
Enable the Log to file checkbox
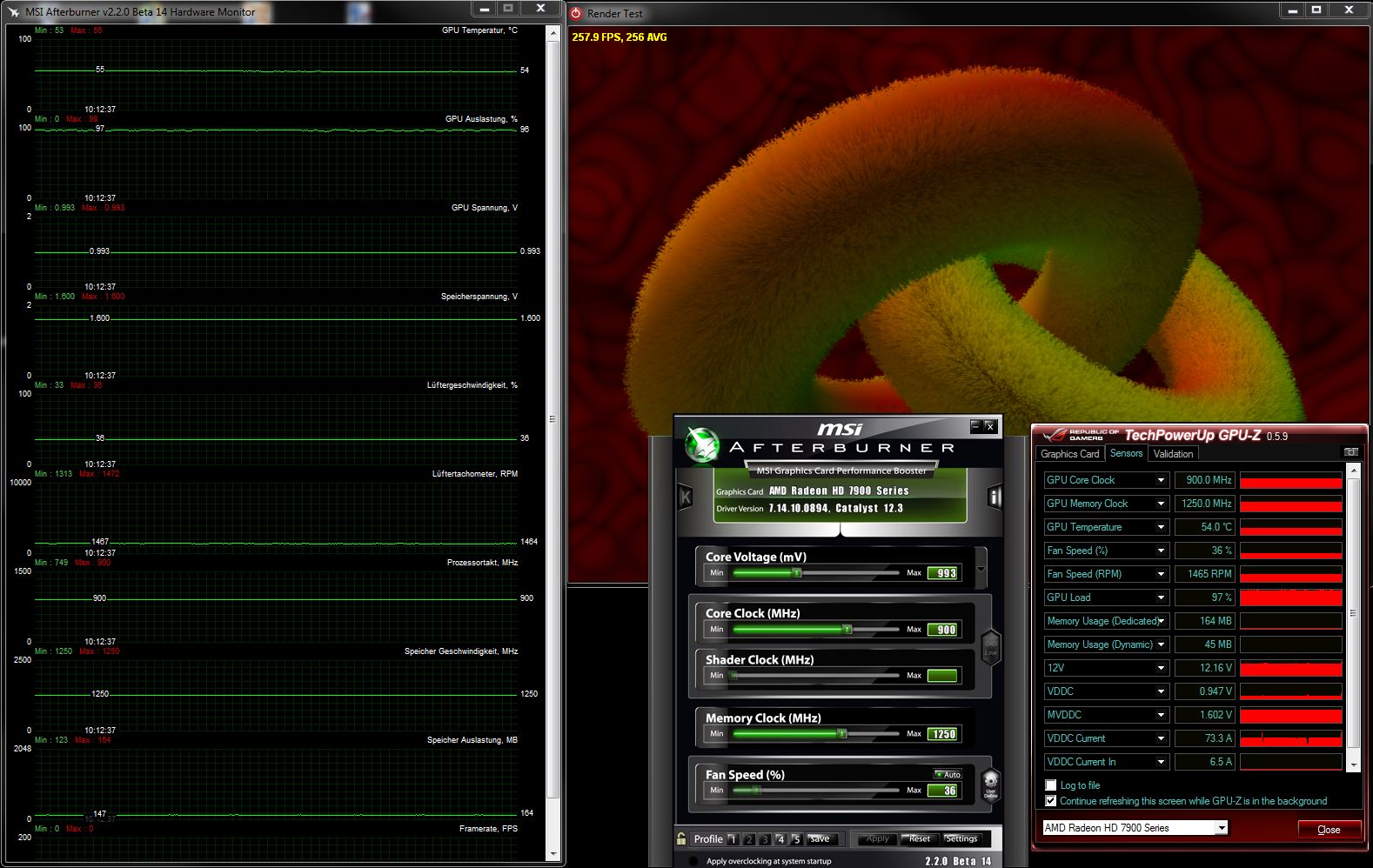click(x=1050, y=785)
